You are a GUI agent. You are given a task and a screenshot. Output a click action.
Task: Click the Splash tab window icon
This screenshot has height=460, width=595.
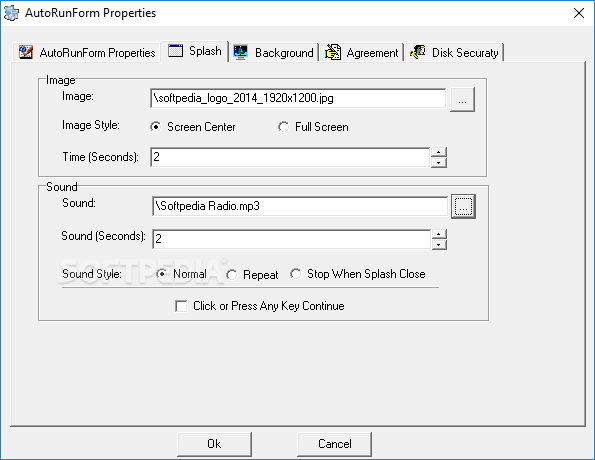pos(175,50)
